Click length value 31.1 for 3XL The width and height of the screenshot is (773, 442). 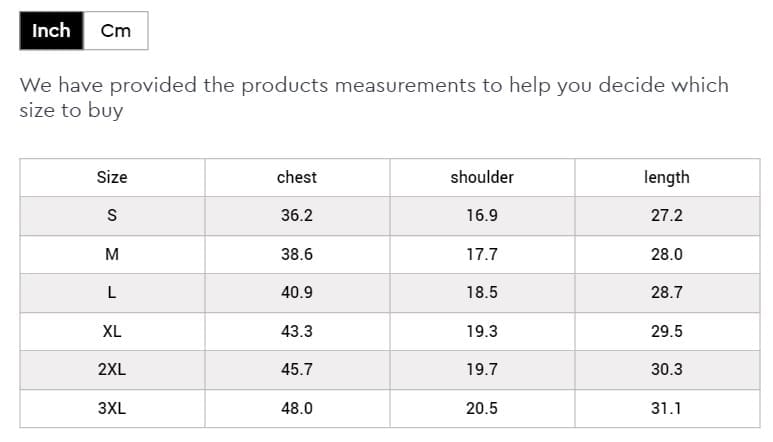(x=667, y=408)
